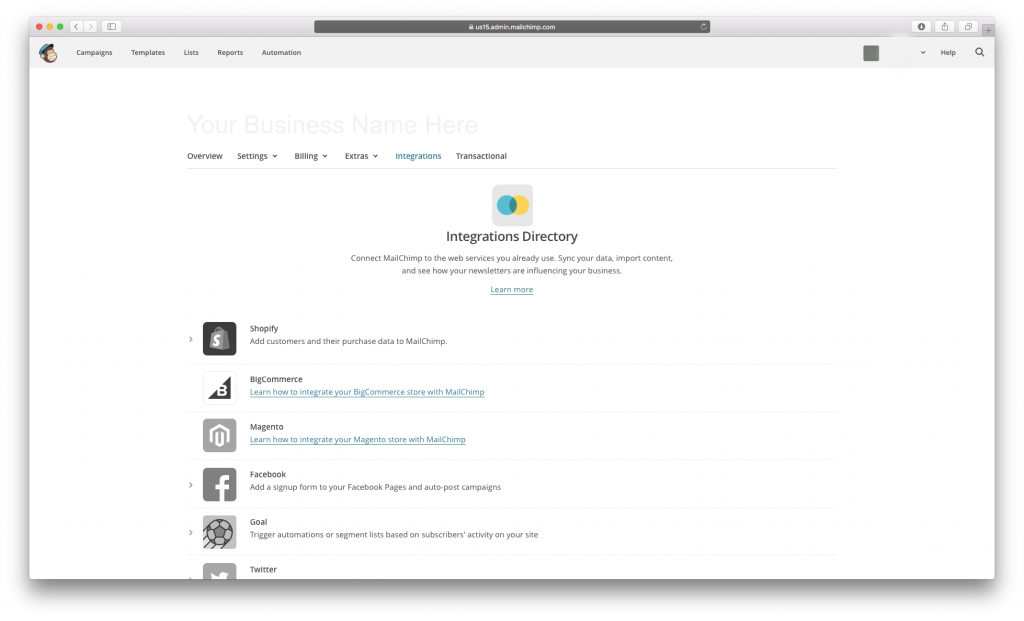This screenshot has width=1024, height=621.
Task: Open the Settings dropdown
Action: pos(257,156)
